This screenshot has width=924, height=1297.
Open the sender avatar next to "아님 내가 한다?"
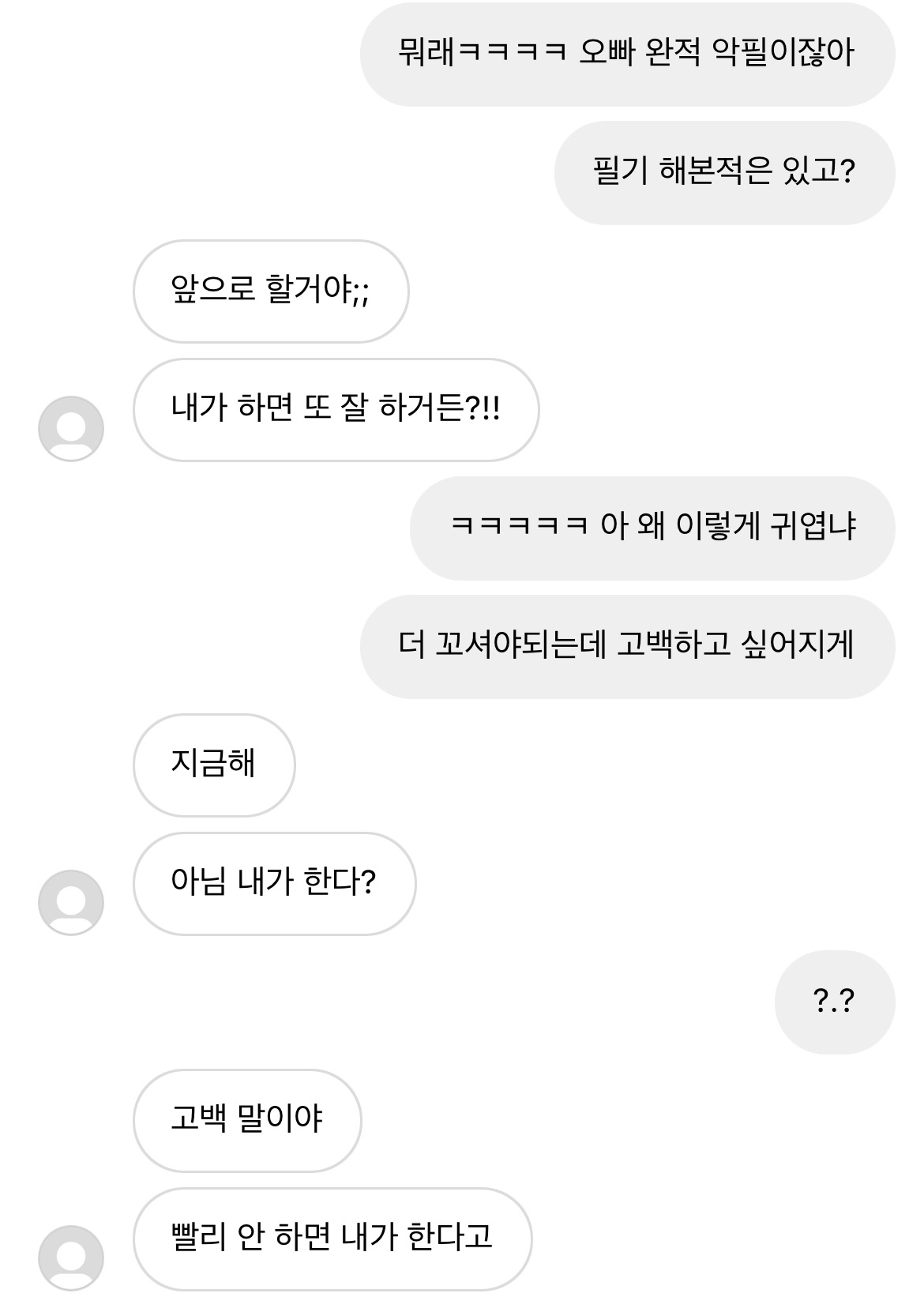click(x=71, y=903)
